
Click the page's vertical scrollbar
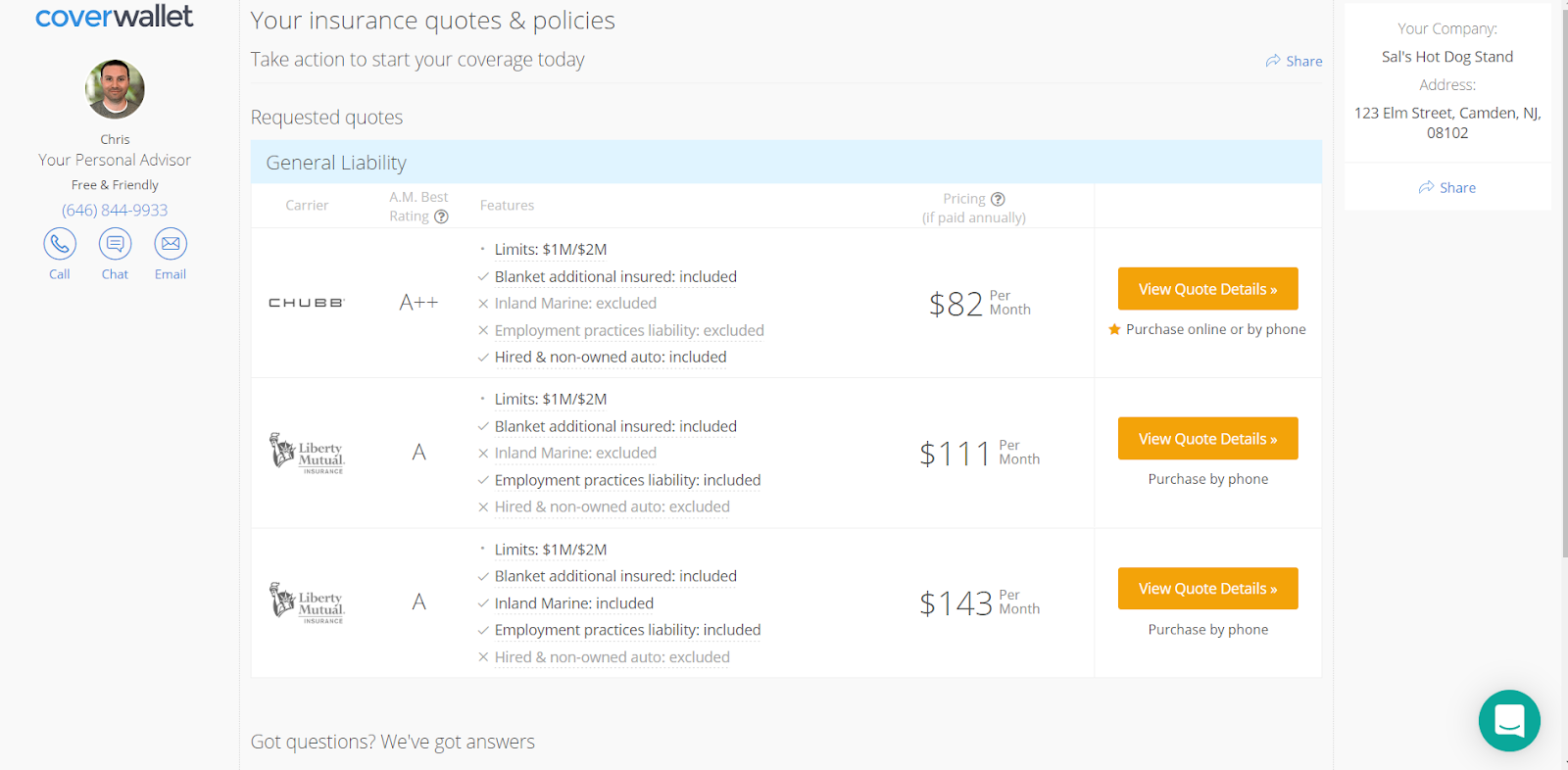pos(1563,294)
